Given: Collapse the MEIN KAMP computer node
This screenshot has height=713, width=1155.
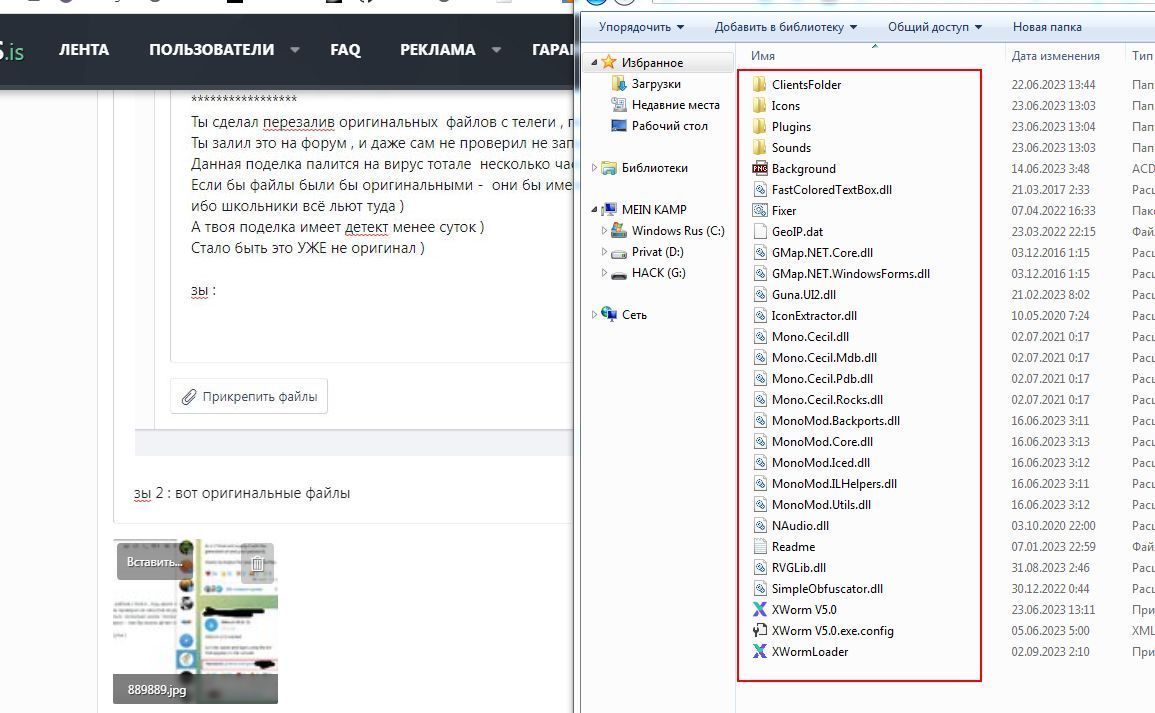Looking at the screenshot, I should tap(594, 210).
